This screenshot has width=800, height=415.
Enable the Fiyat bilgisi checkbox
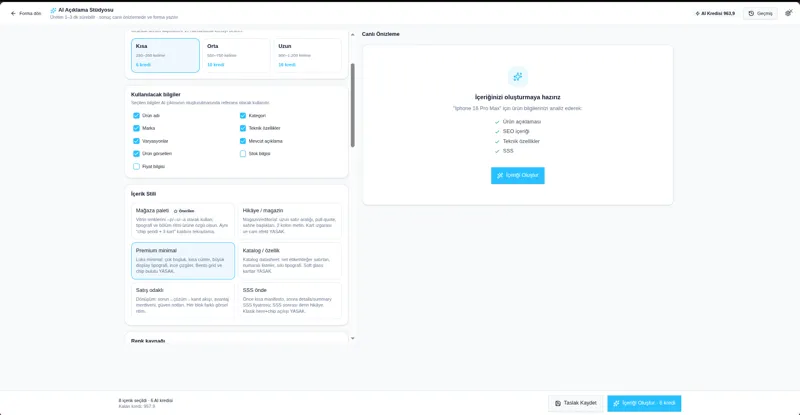click(x=136, y=166)
